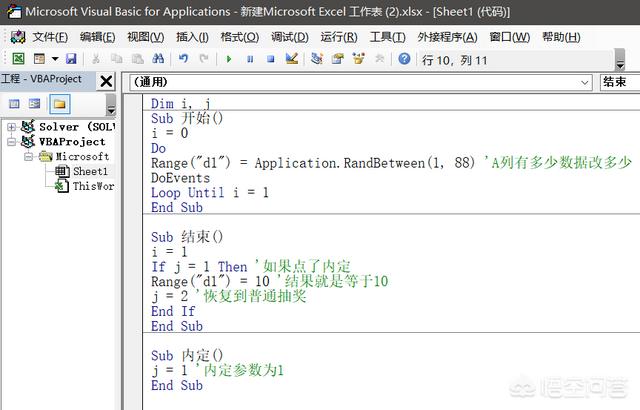Screen dimensions: 640x410
Task: Click View Object icon in project panel
Action: click(35, 104)
